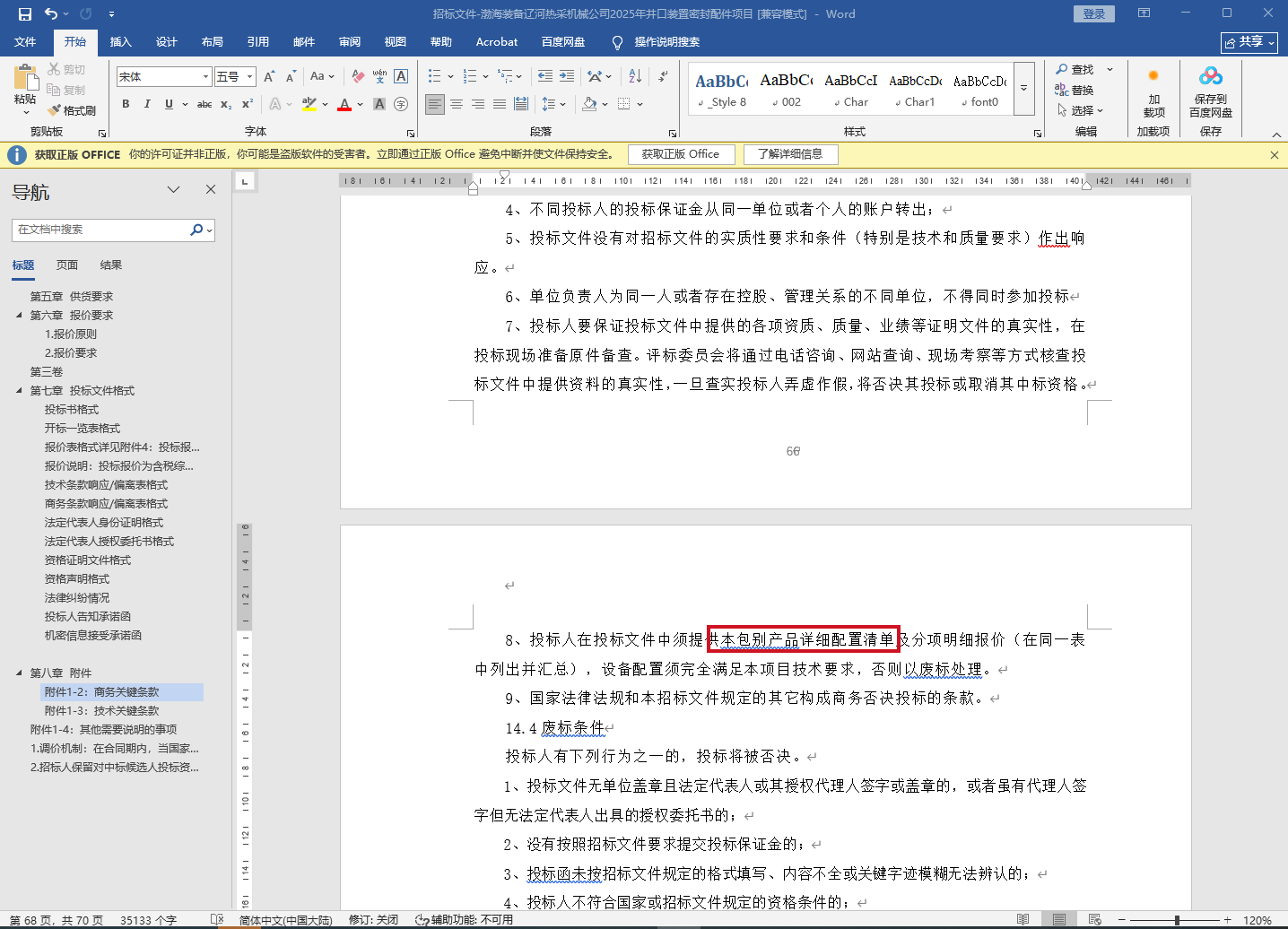The height and width of the screenshot is (929, 1288).
Task: Click the center align paragraph icon
Action: 457,104
